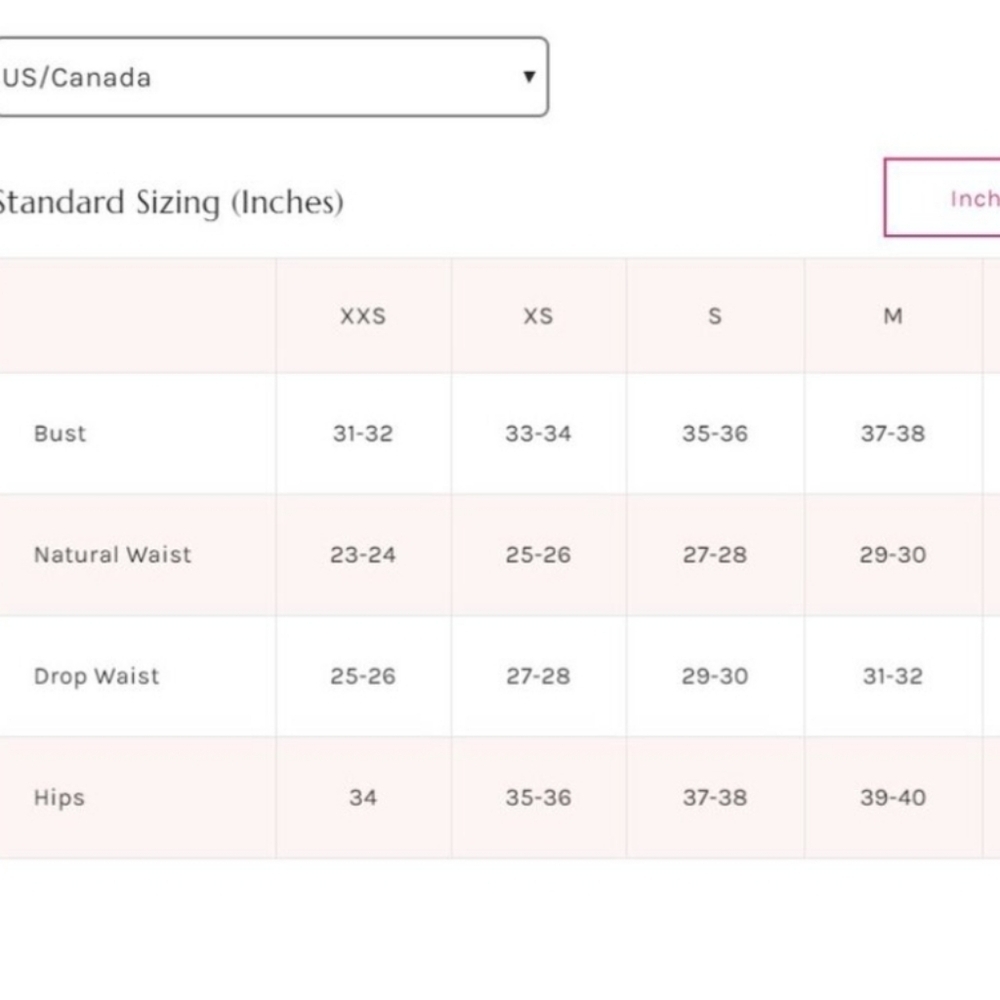The image size is (1000, 1000).
Task: Select the Bust row label
Action: 60,434
